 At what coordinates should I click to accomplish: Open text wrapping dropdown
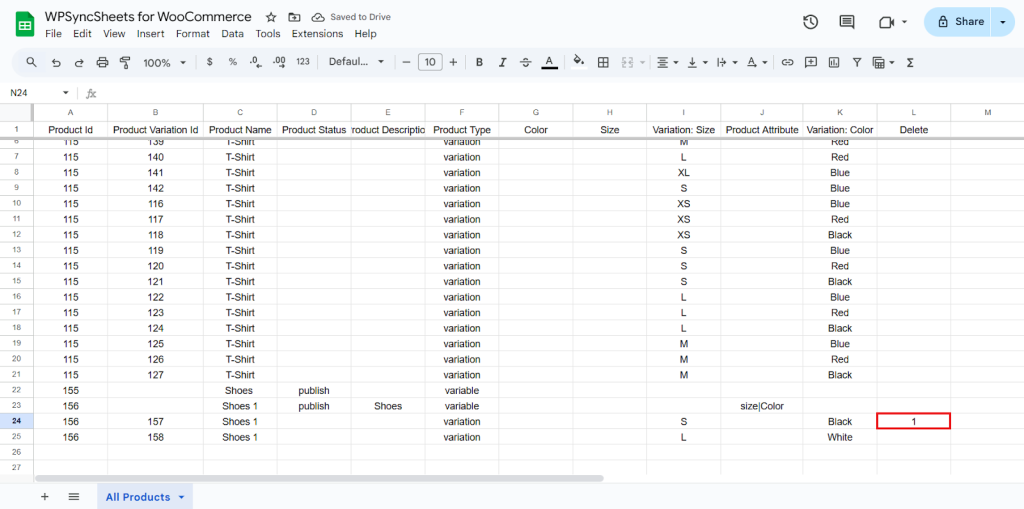727,62
